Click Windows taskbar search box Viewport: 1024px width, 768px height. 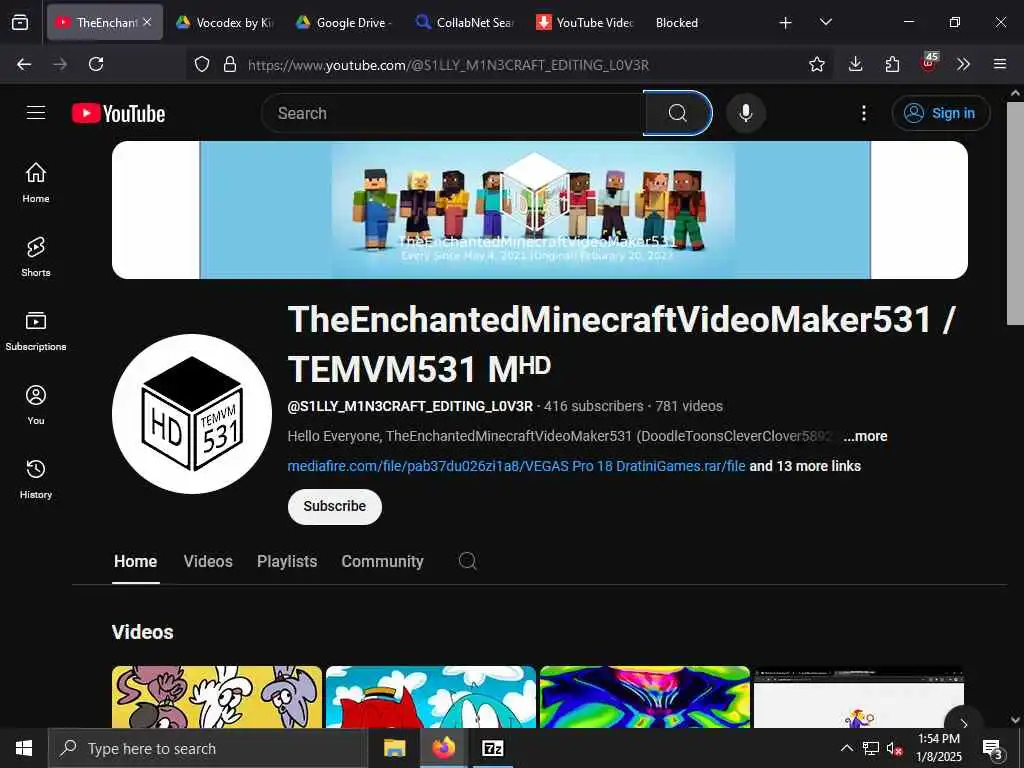tap(208, 748)
